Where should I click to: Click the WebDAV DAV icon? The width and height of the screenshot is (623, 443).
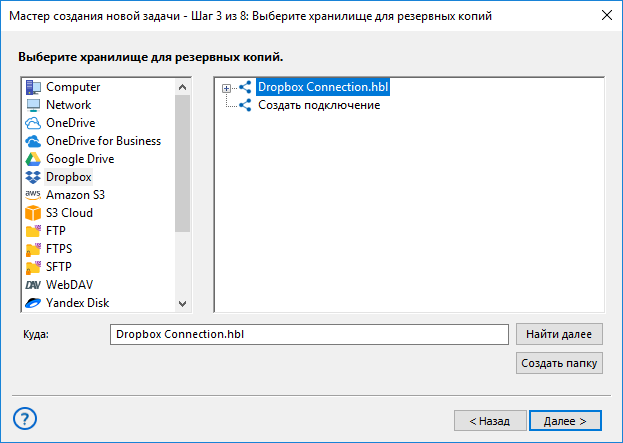point(33,285)
